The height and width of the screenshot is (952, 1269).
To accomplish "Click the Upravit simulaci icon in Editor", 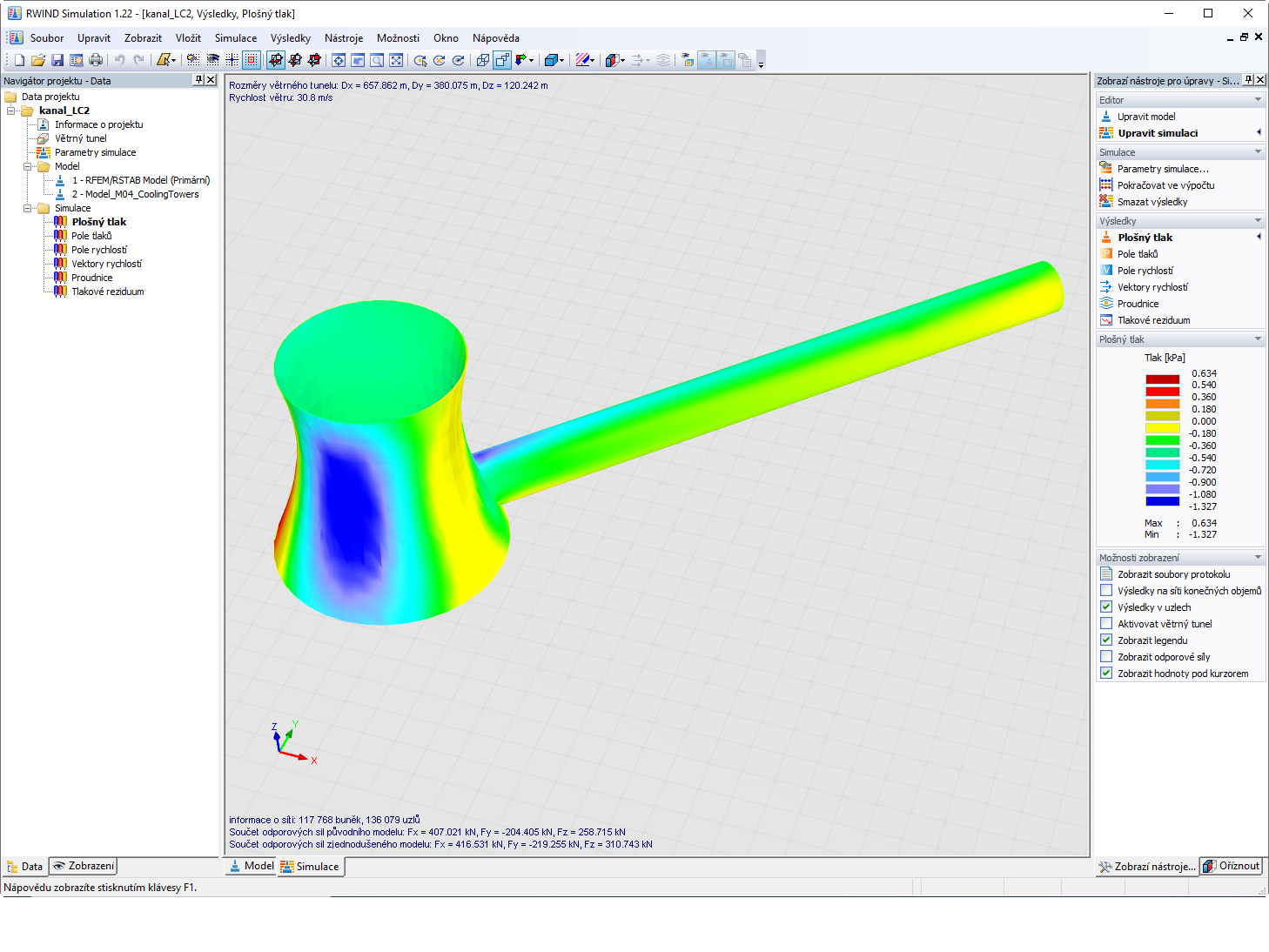I will click(1106, 133).
